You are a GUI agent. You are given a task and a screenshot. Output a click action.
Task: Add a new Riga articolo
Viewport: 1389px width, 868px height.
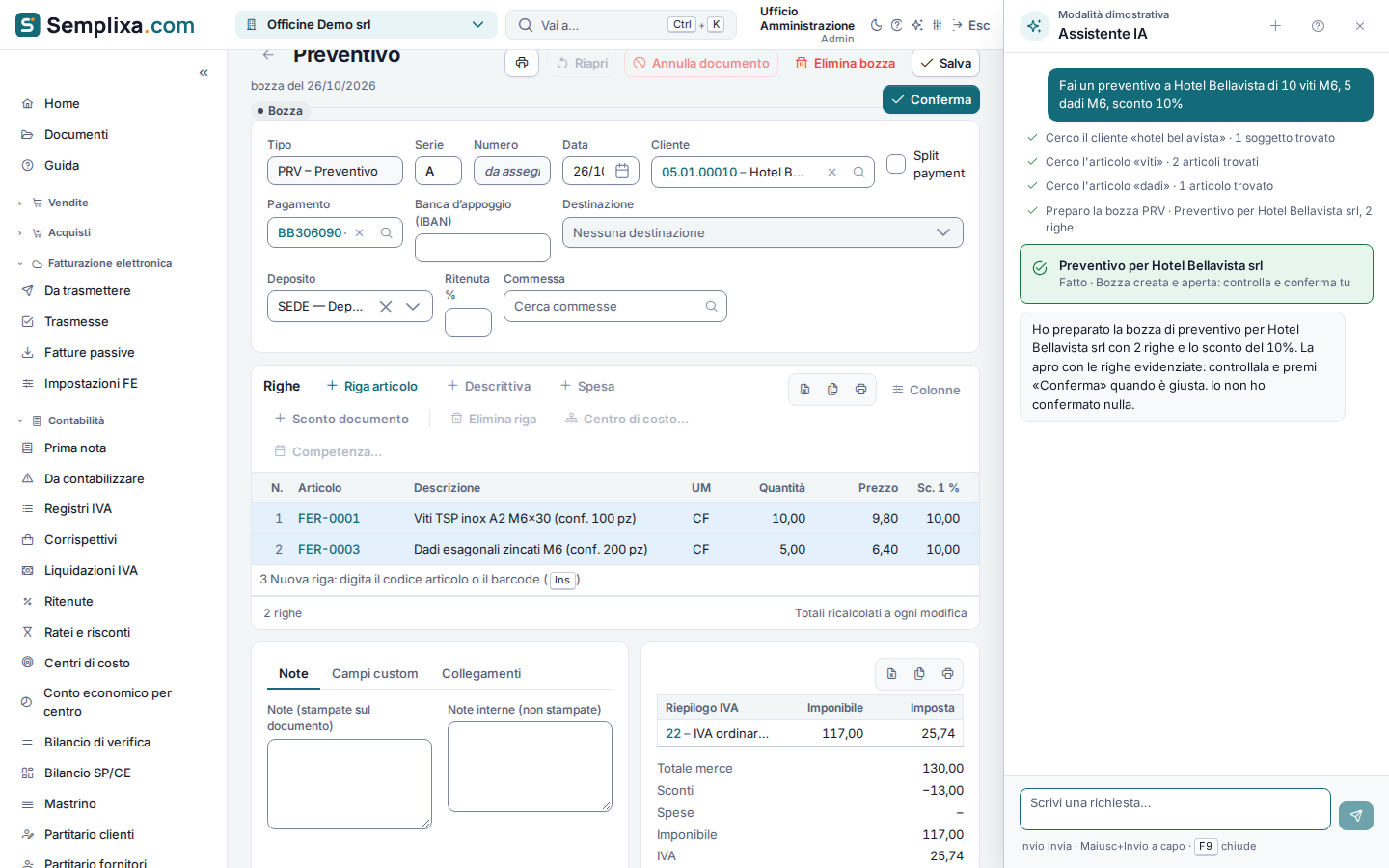click(x=372, y=386)
